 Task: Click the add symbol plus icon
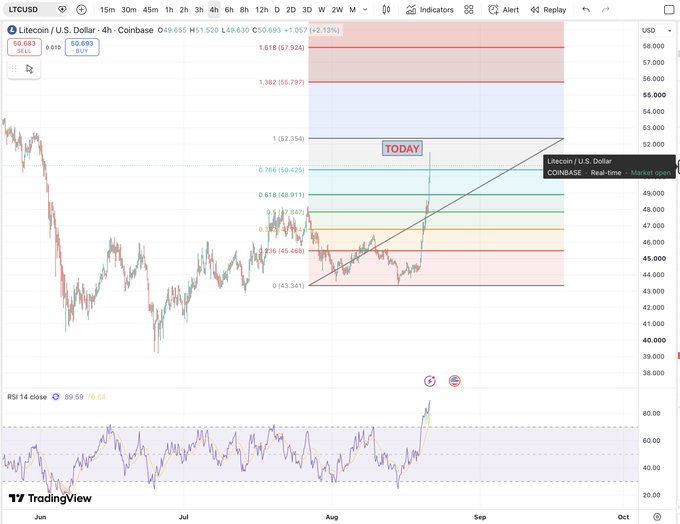pyautogui.click(x=81, y=10)
